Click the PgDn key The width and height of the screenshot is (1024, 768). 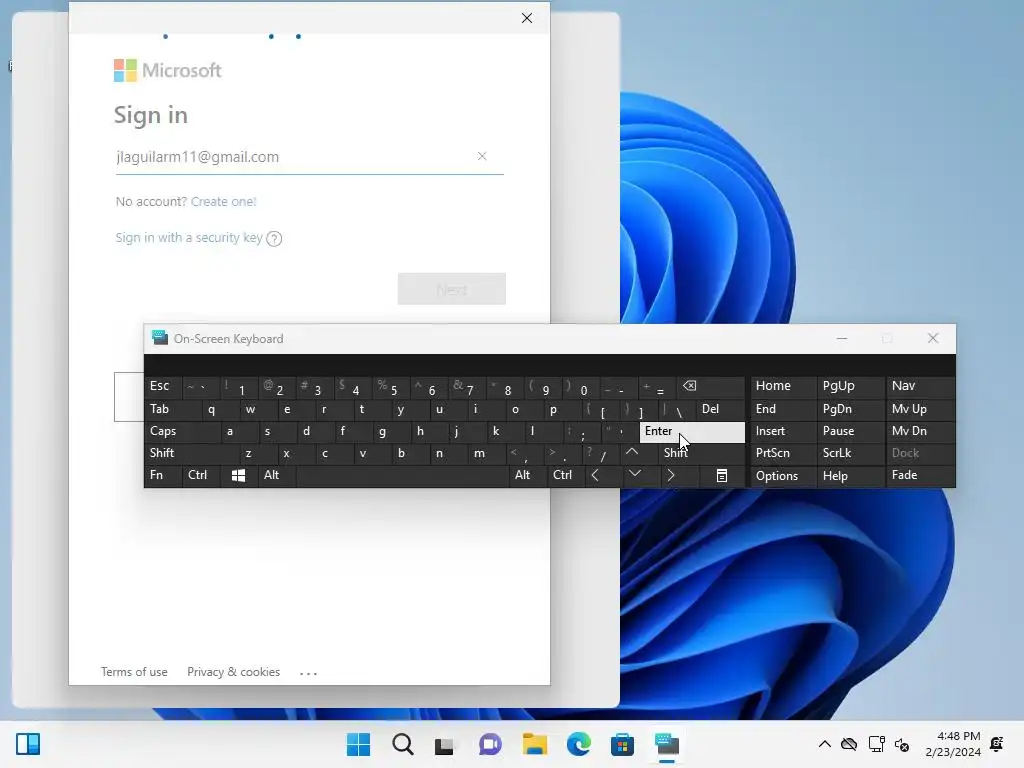849,409
